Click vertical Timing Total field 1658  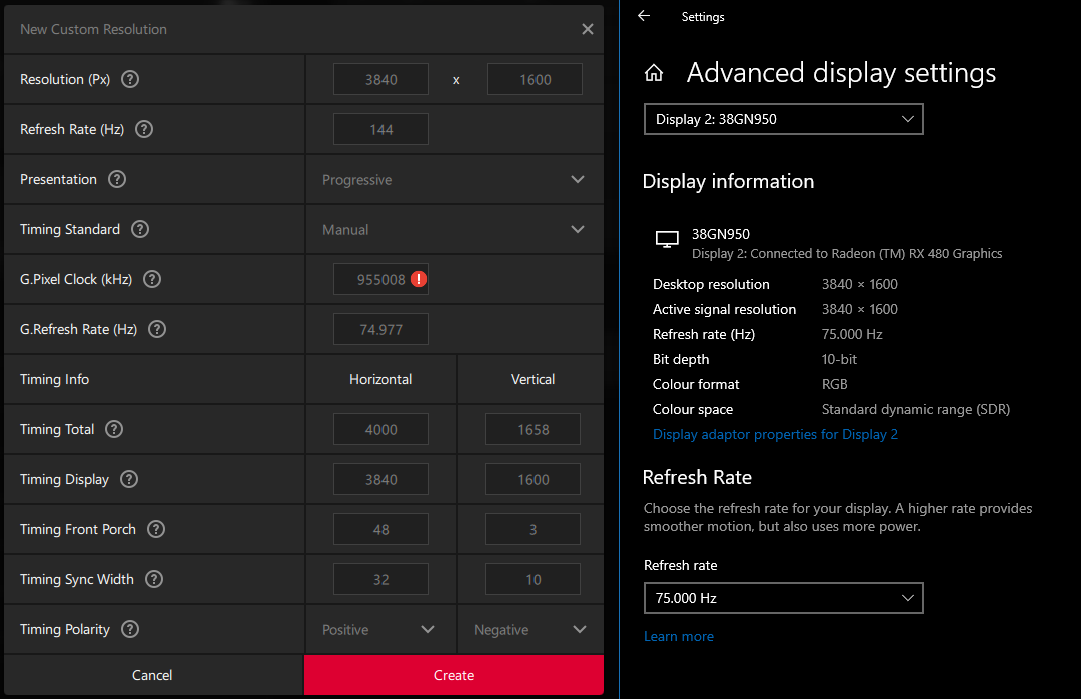tap(532, 429)
